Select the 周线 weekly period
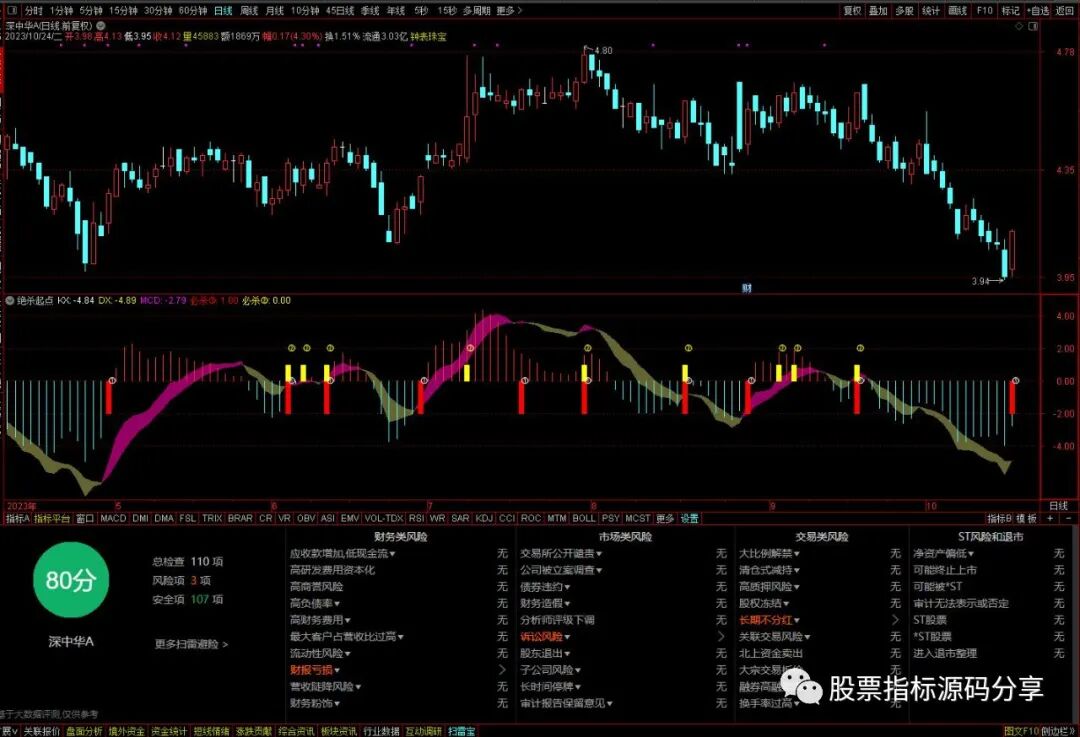The image size is (1080, 737). tap(249, 10)
